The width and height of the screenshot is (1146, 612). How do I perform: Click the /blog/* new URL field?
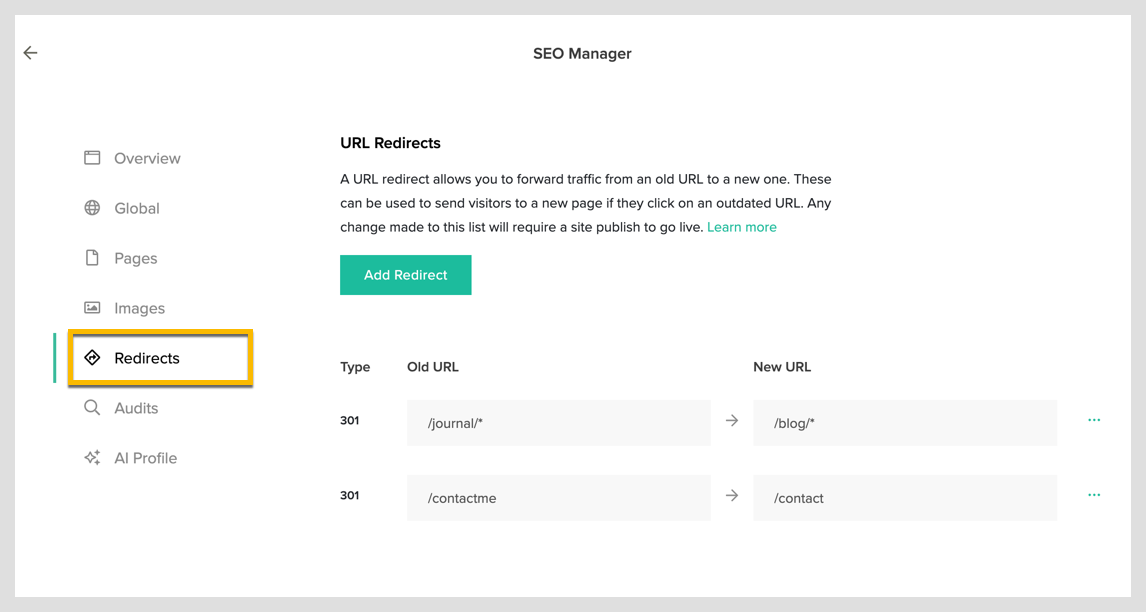[x=904, y=423]
